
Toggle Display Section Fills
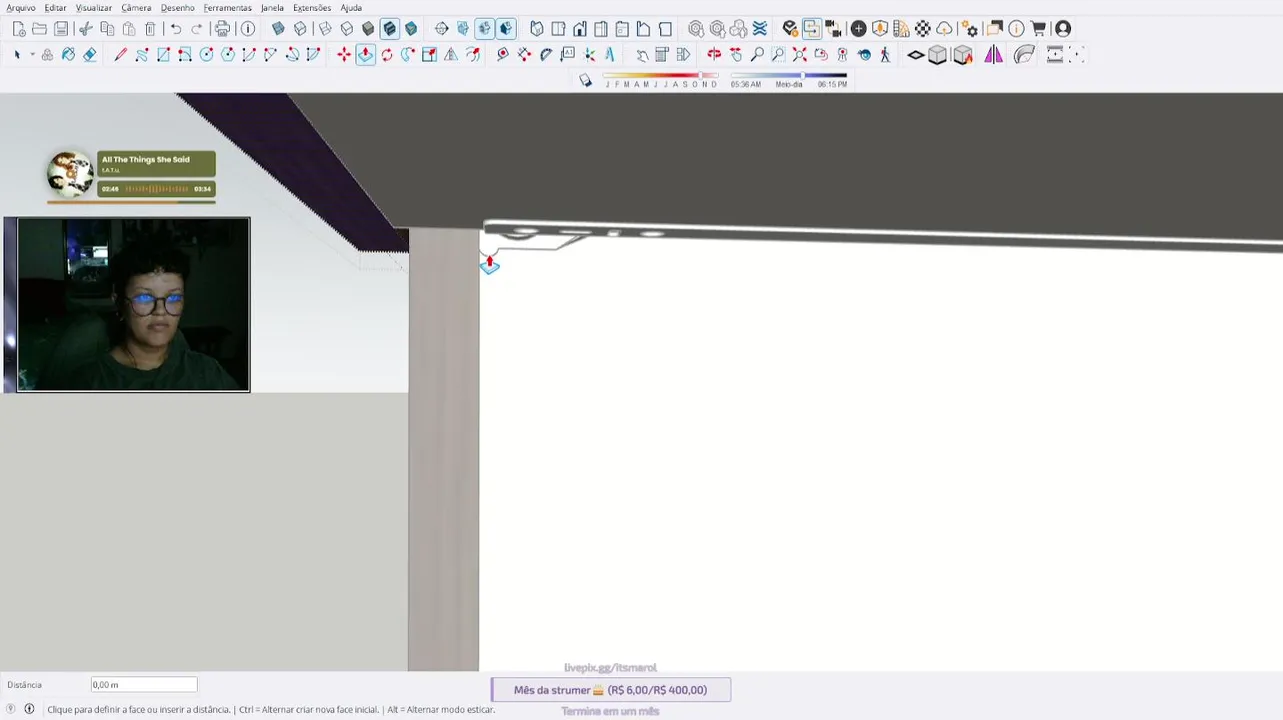click(x=506, y=29)
